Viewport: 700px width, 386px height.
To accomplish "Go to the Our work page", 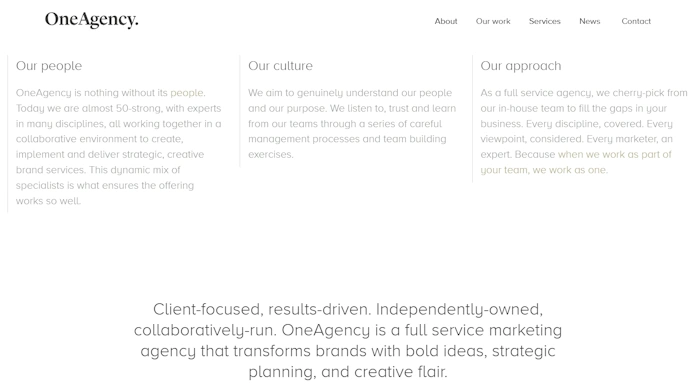I will click(x=493, y=21).
